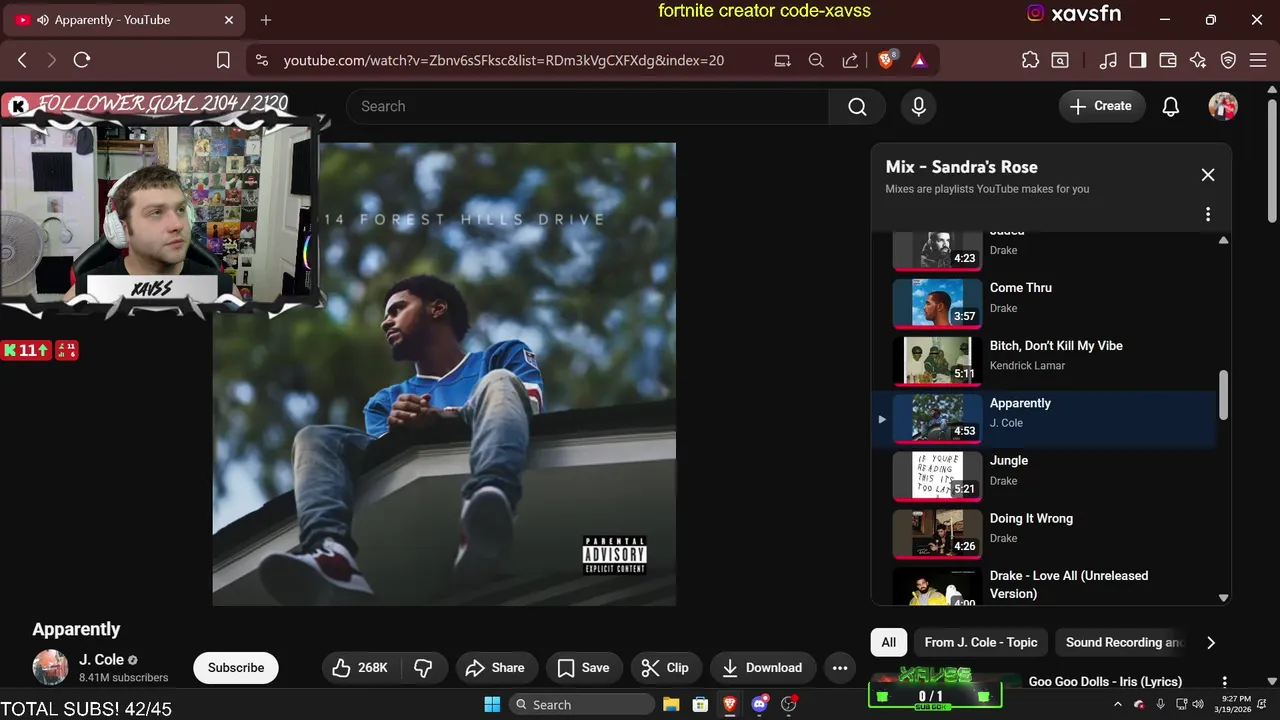This screenshot has width=1280, height=720.
Task: Open Microsoft Store from the taskbar
Action: (x=700, y=704)
